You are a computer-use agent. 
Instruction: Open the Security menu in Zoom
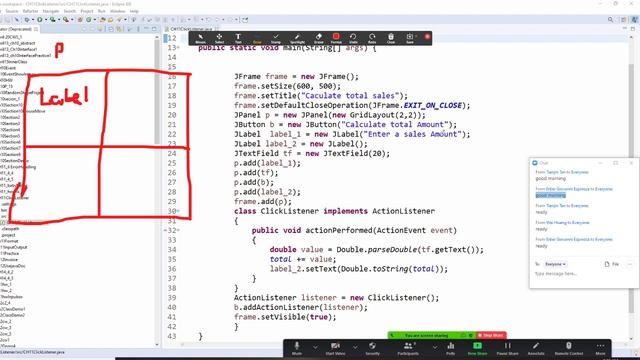point(372,348)
